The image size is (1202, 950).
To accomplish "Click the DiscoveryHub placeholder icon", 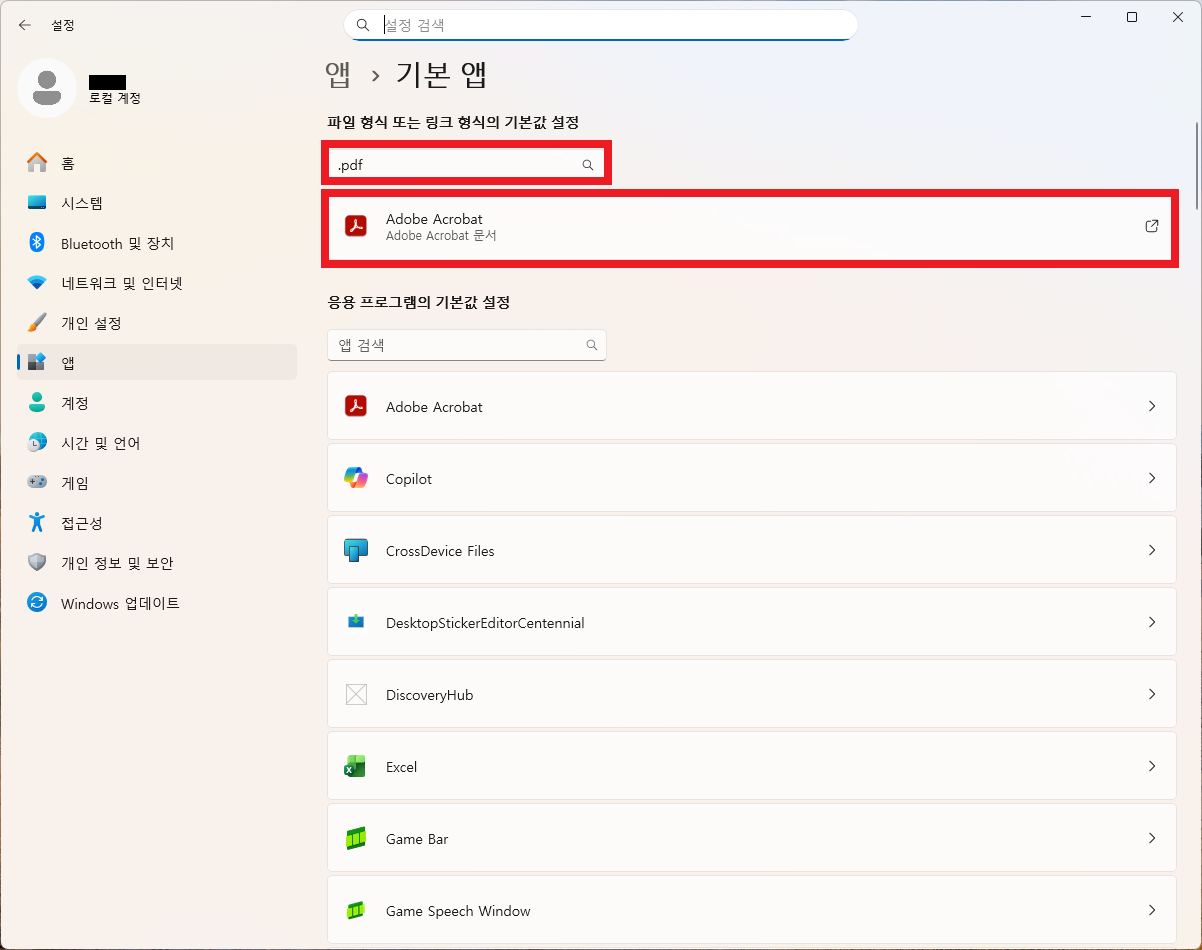I will [356, 694].
